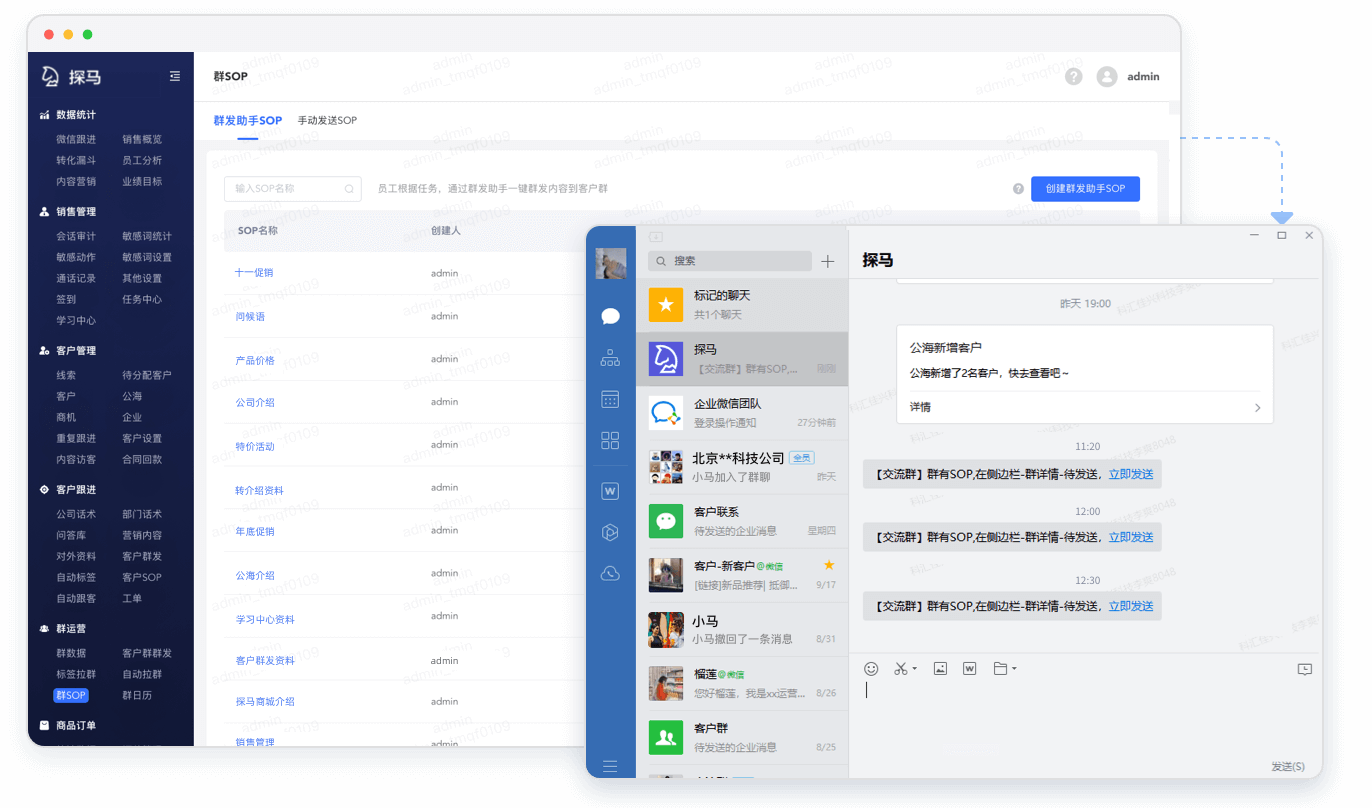Viewport: 1372px width, 808px height.
Task: Open chat history icon at toolbar right
Action: click(x=1304, y=669)
